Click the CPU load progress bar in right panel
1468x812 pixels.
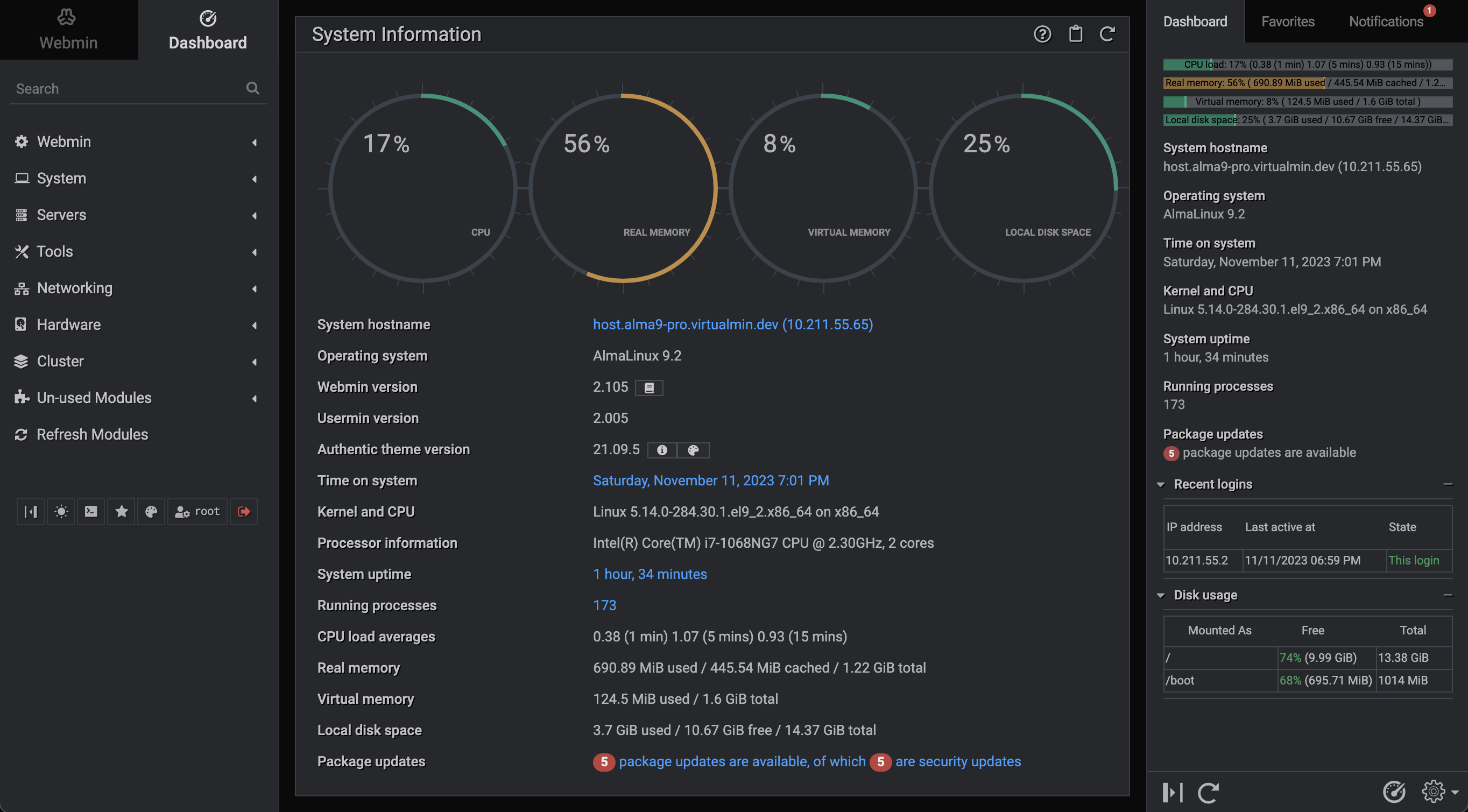pyautogui.click(x=1307, y=65)
